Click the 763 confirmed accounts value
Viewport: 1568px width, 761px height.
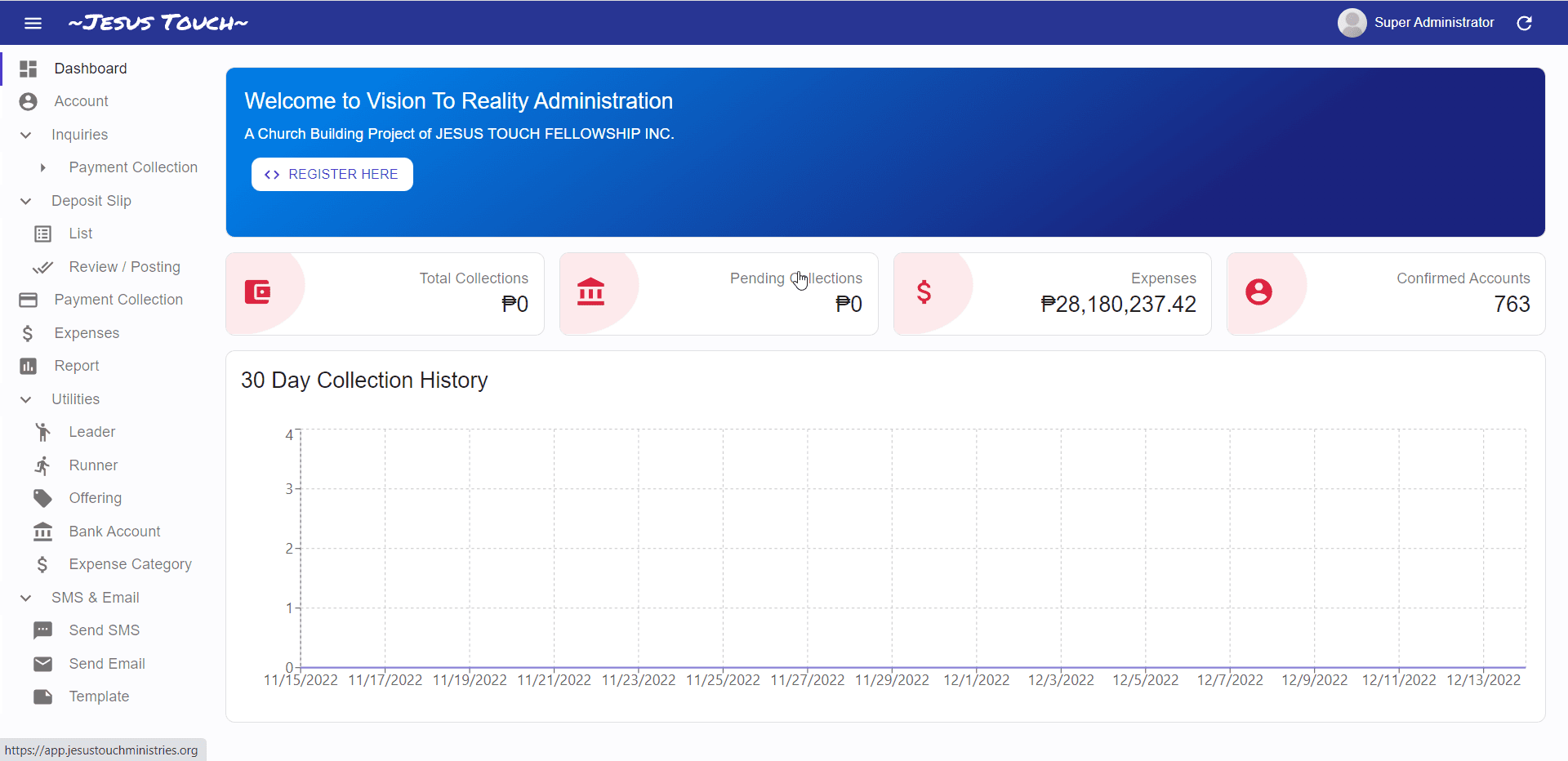point(1512,305)
